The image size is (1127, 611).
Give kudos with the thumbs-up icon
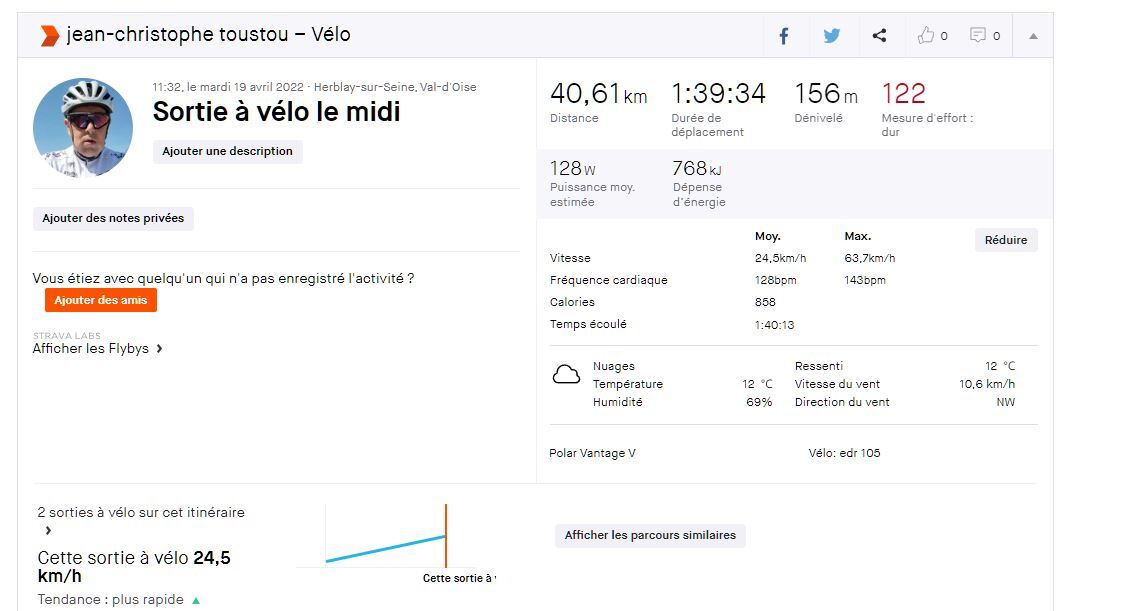[x=926, y=36]
